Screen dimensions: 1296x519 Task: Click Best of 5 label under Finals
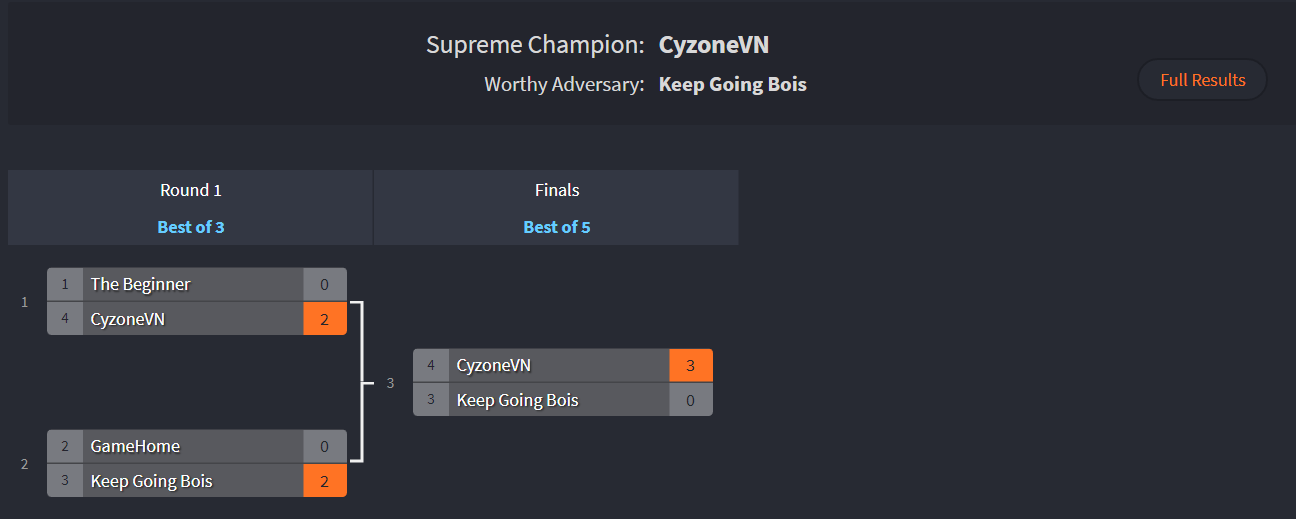point(557,227)
